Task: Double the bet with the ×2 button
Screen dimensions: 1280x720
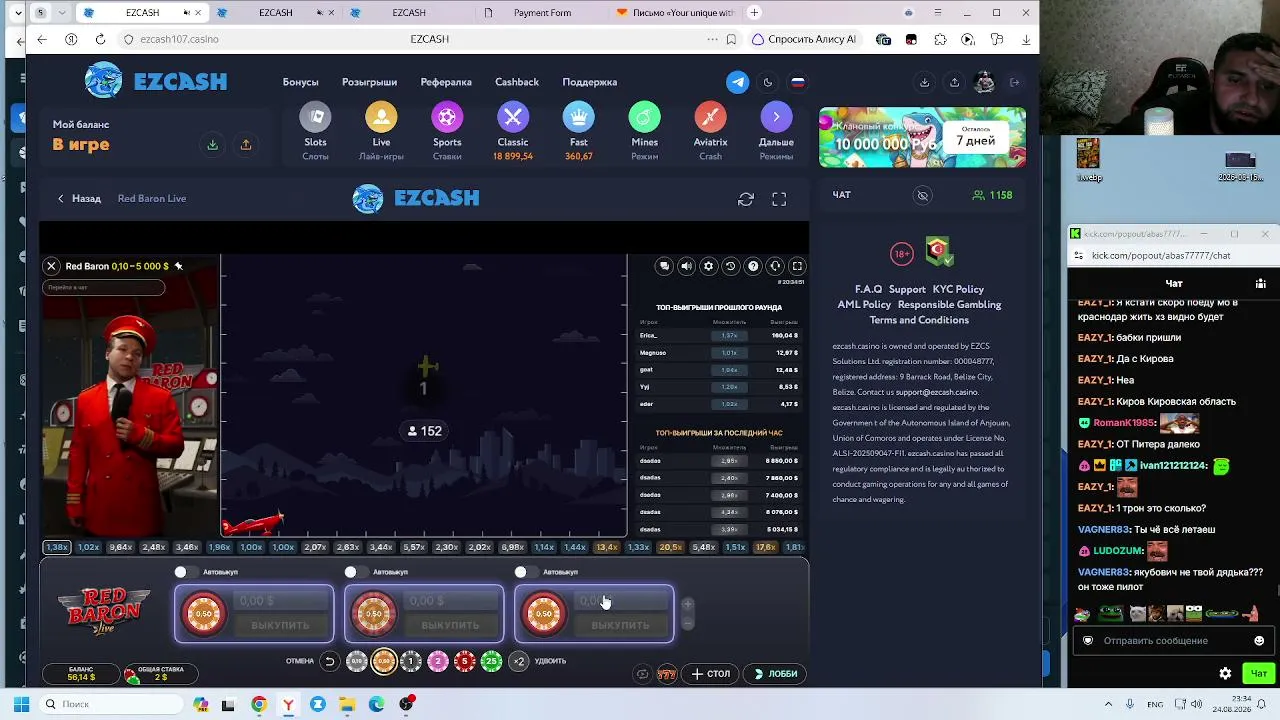Action: point(518,661)
